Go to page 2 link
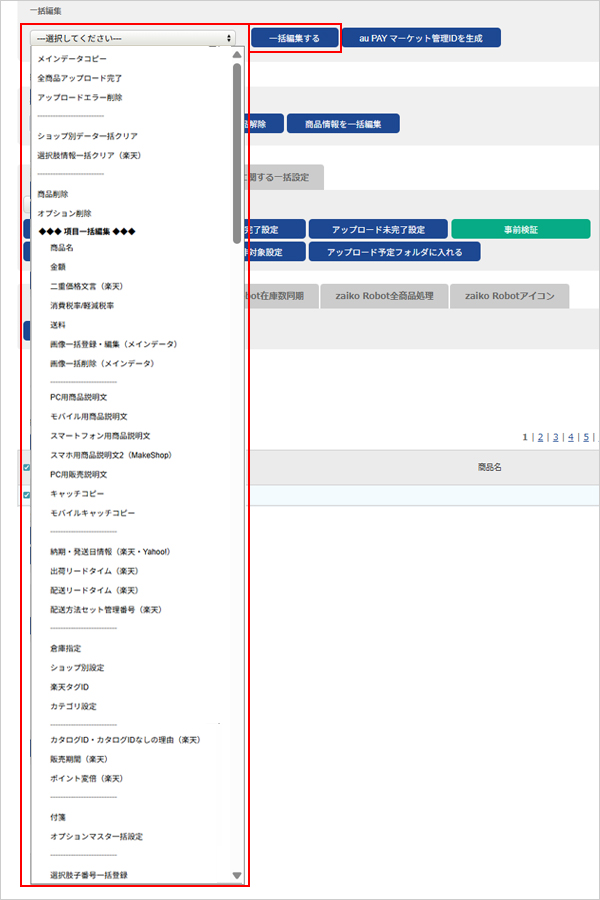600x900 pixels. (540, 437)
